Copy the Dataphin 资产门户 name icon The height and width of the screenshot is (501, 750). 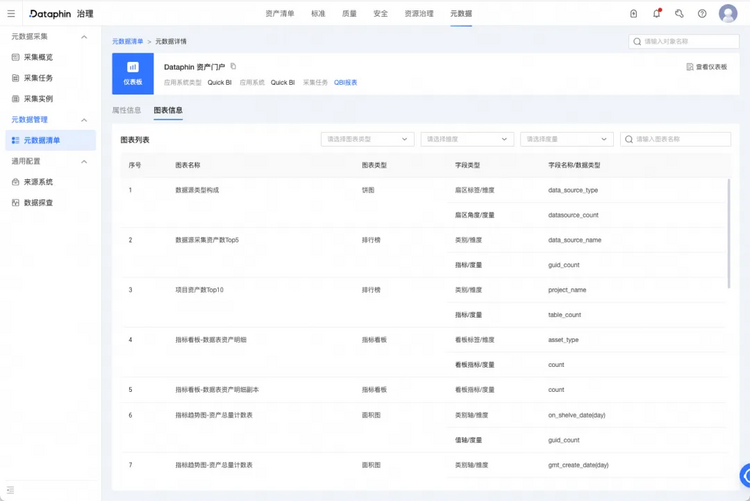[233, 67]
